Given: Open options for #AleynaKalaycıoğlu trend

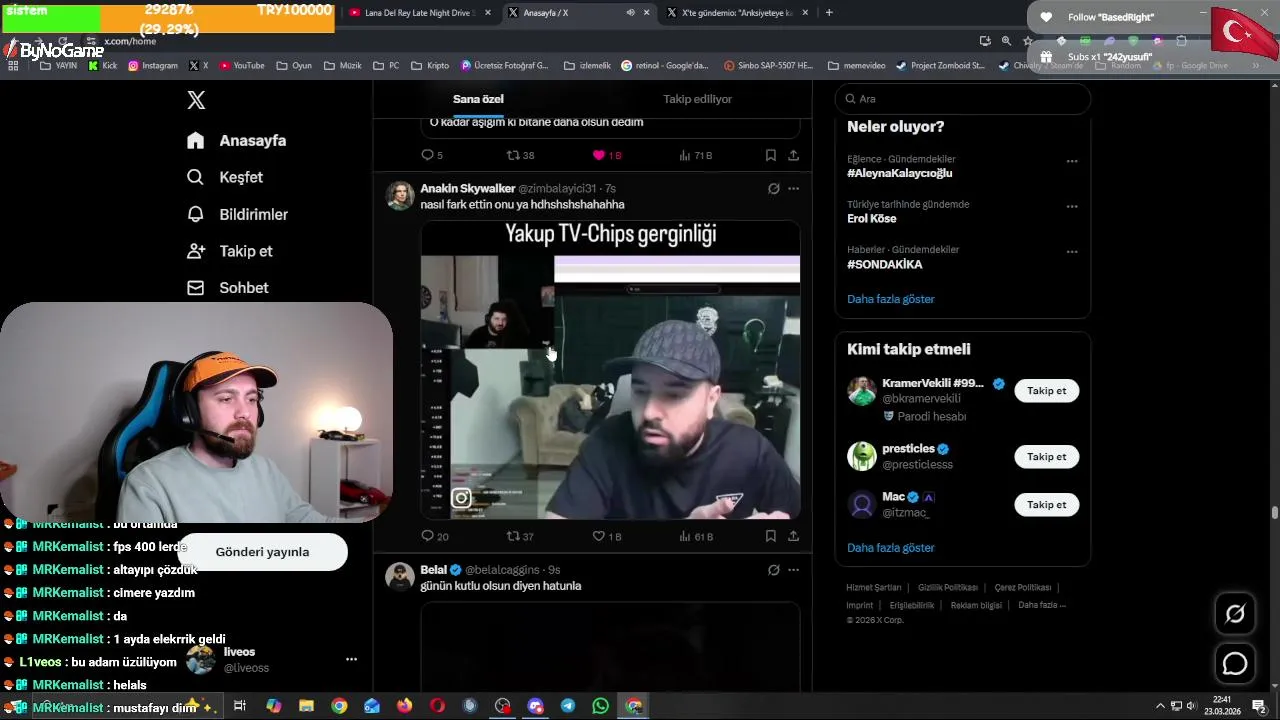Looking at the screenshot, I should [1072, 161].
